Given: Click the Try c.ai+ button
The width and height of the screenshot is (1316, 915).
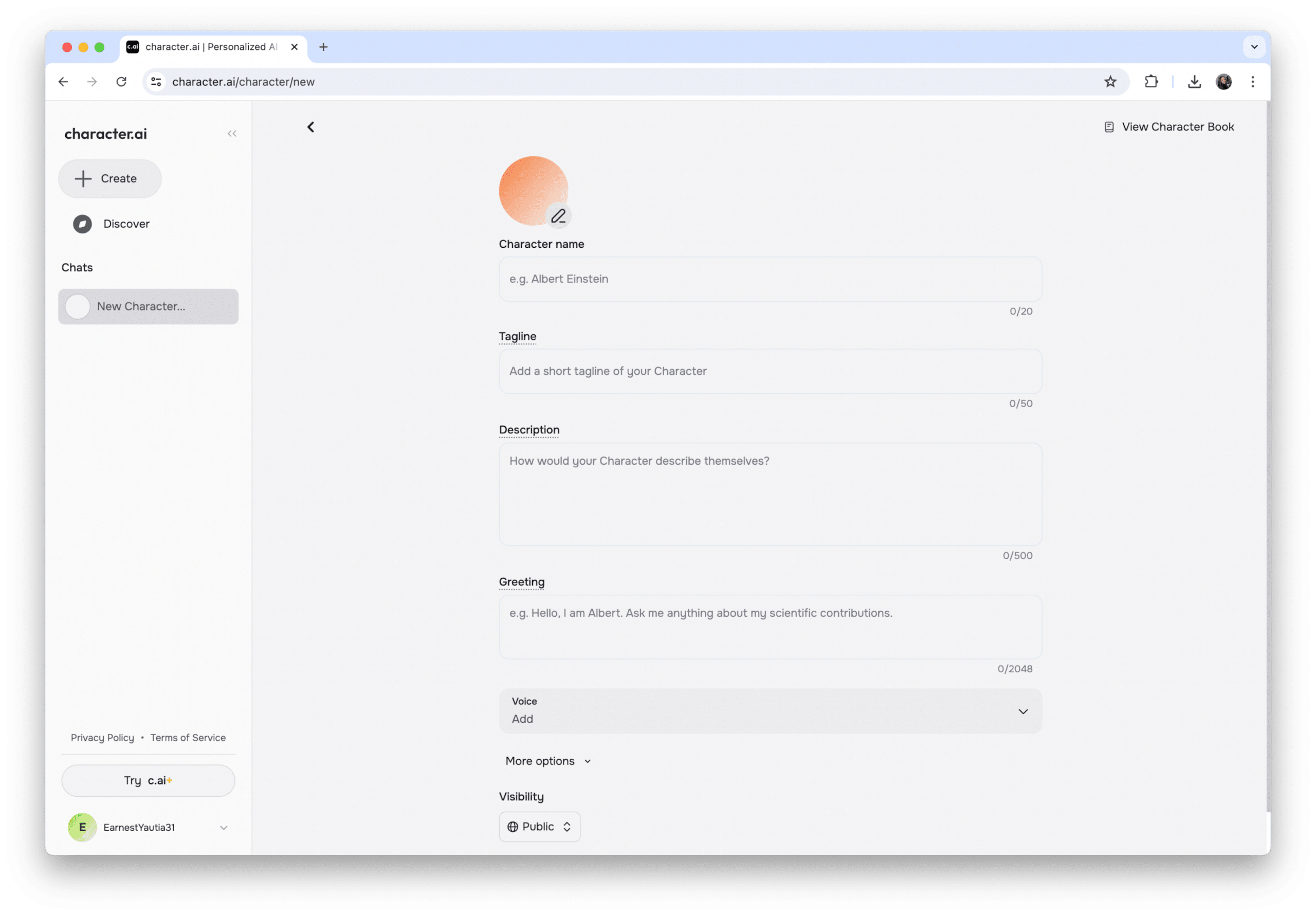Looking at the screenshot, I should click(149, 780).
